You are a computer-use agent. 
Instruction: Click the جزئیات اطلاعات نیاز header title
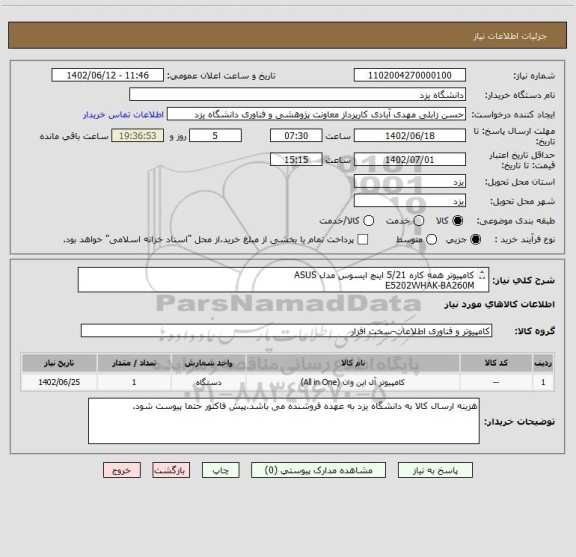510,36
